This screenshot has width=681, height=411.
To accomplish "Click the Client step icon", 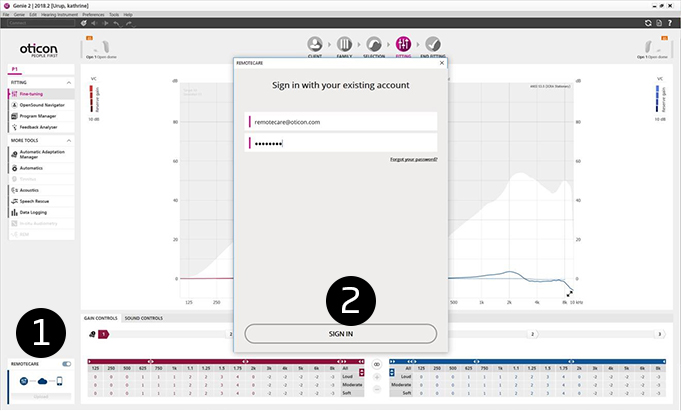I will click(x=315, y=44).
